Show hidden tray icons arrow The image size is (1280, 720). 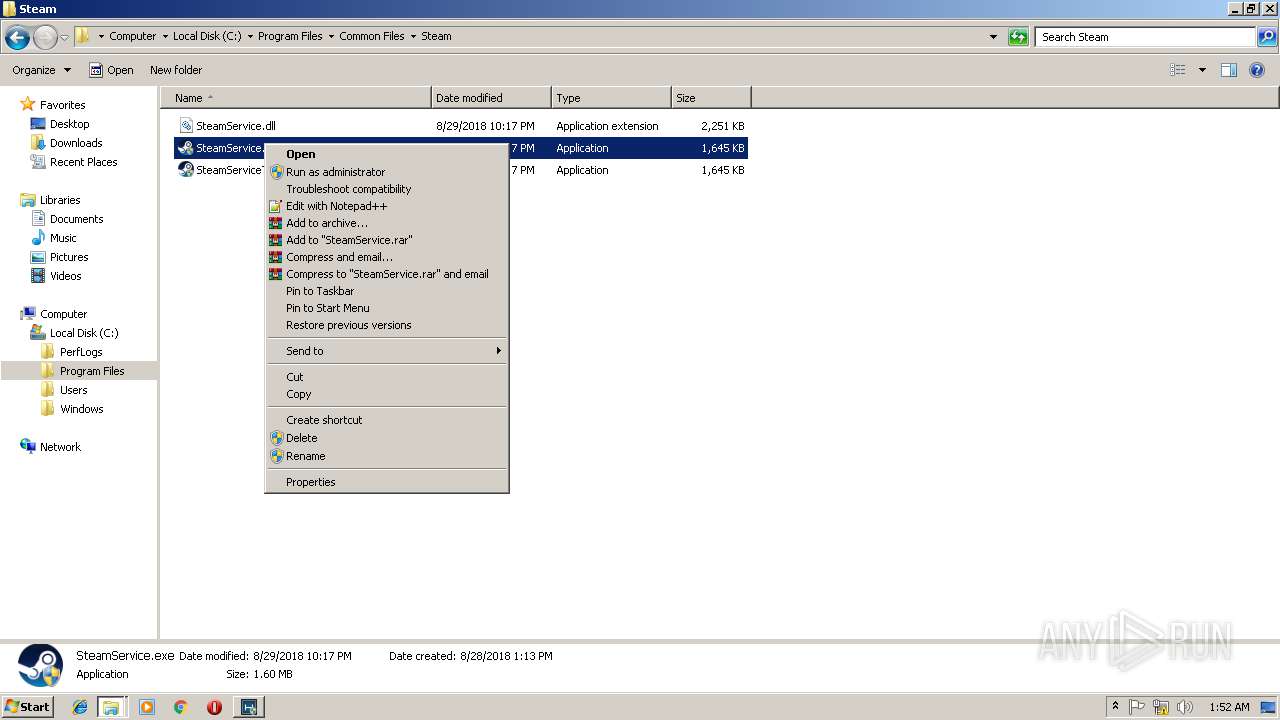coord(1116,707)
